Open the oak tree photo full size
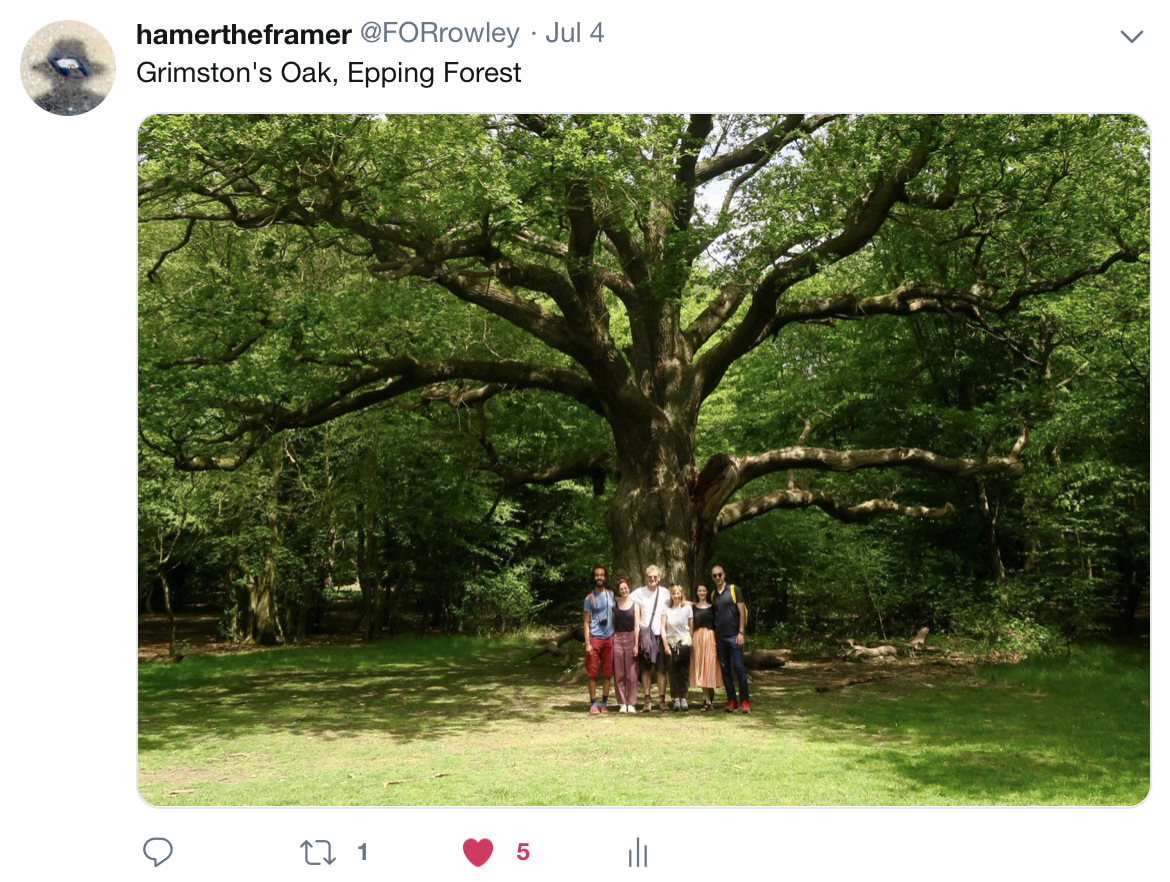The image size is (1170, 882). [x=644, y=460]
